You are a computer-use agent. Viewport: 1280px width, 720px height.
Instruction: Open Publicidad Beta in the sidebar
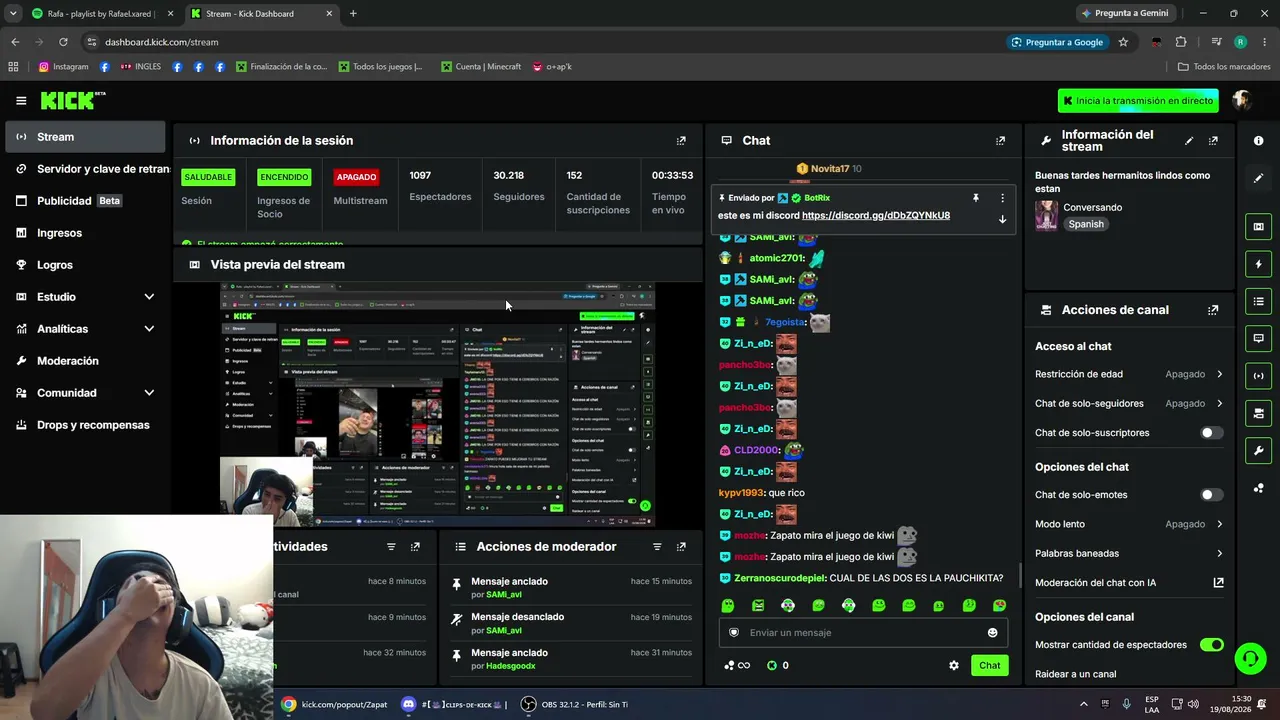tap(85, 201)
